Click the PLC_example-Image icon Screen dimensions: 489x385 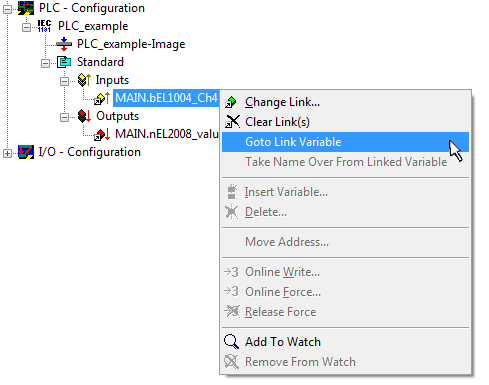tap(64, 44)
